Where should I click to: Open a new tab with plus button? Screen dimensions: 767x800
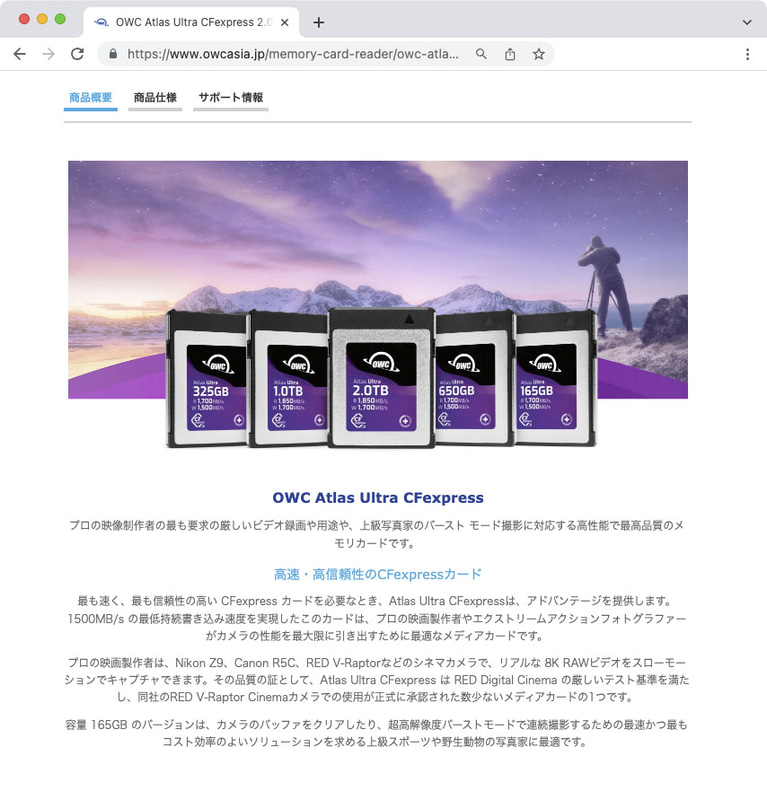318,22
